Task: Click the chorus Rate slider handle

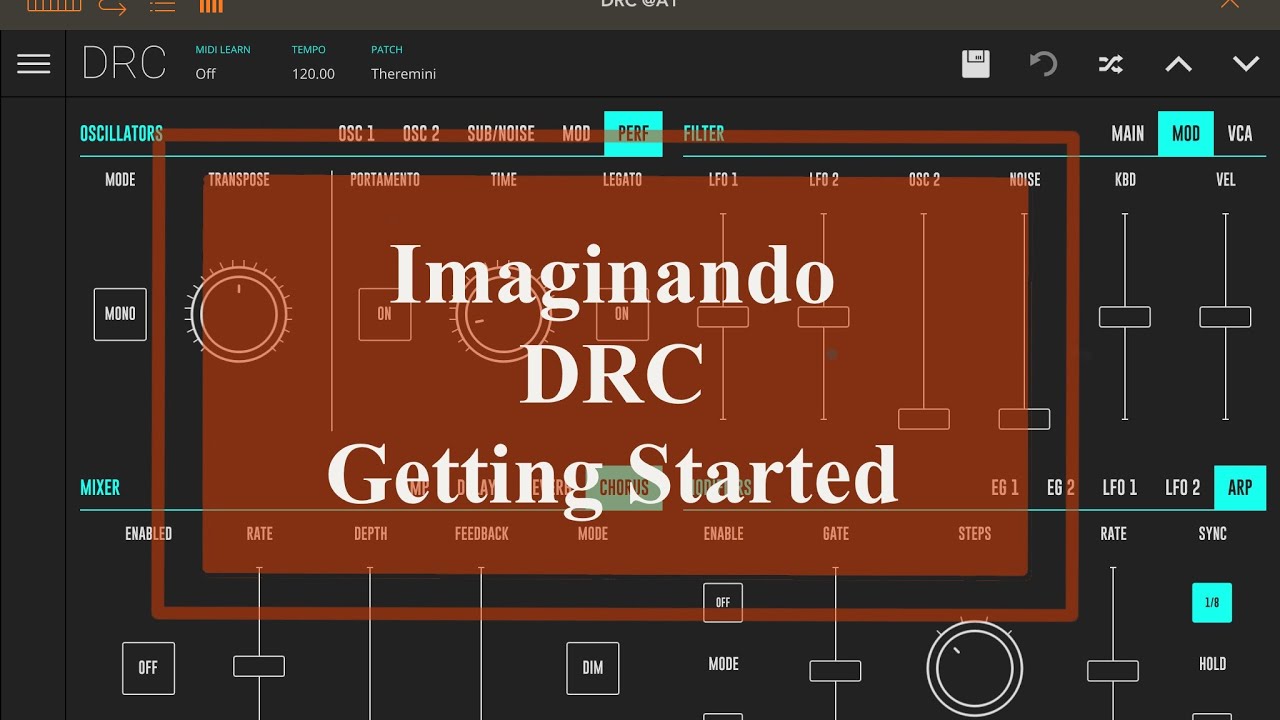Action: 259,666
